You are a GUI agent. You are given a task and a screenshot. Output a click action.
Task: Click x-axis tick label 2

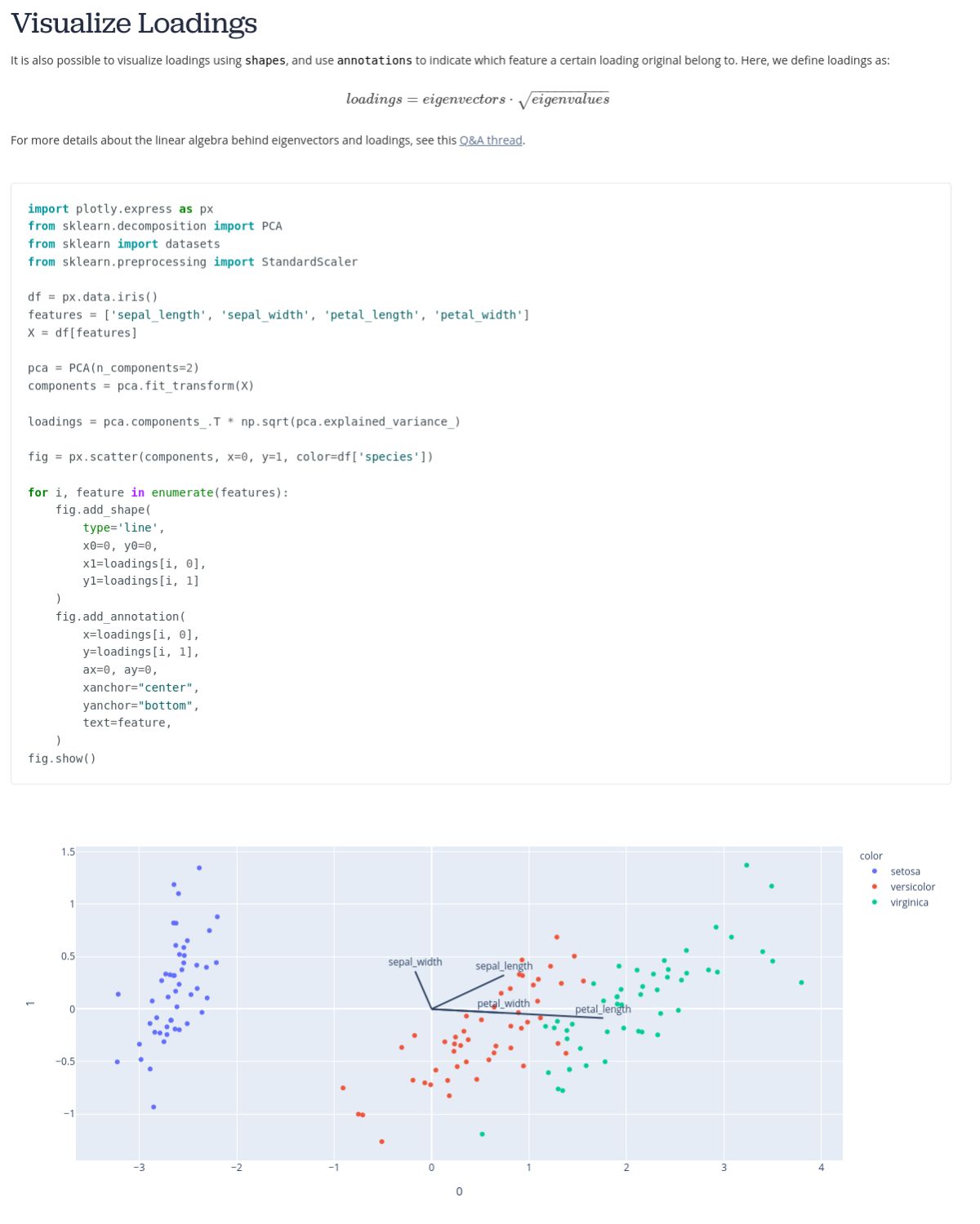point(626,1168)
